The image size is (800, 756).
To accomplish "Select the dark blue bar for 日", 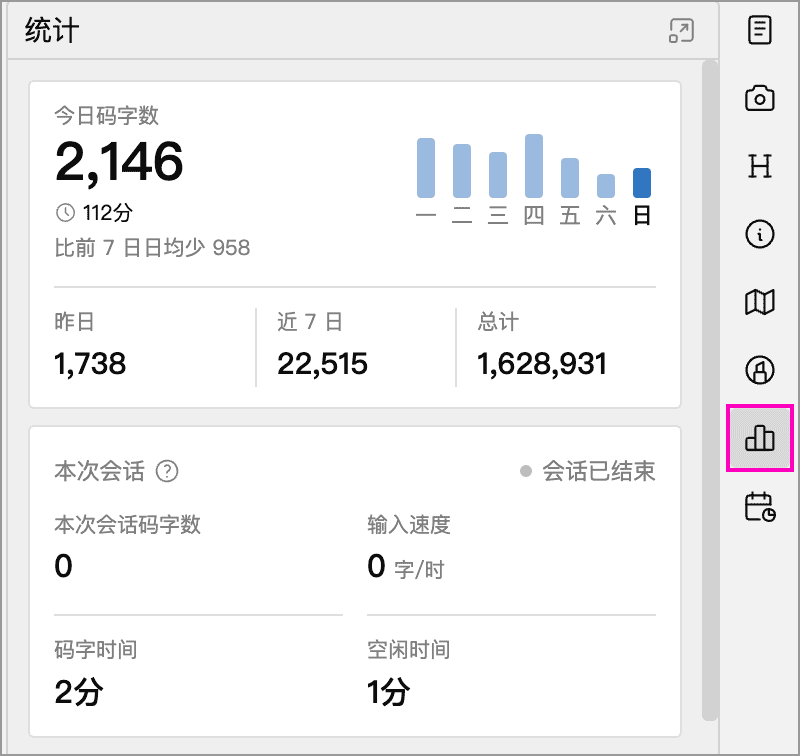I will (642, 183).
